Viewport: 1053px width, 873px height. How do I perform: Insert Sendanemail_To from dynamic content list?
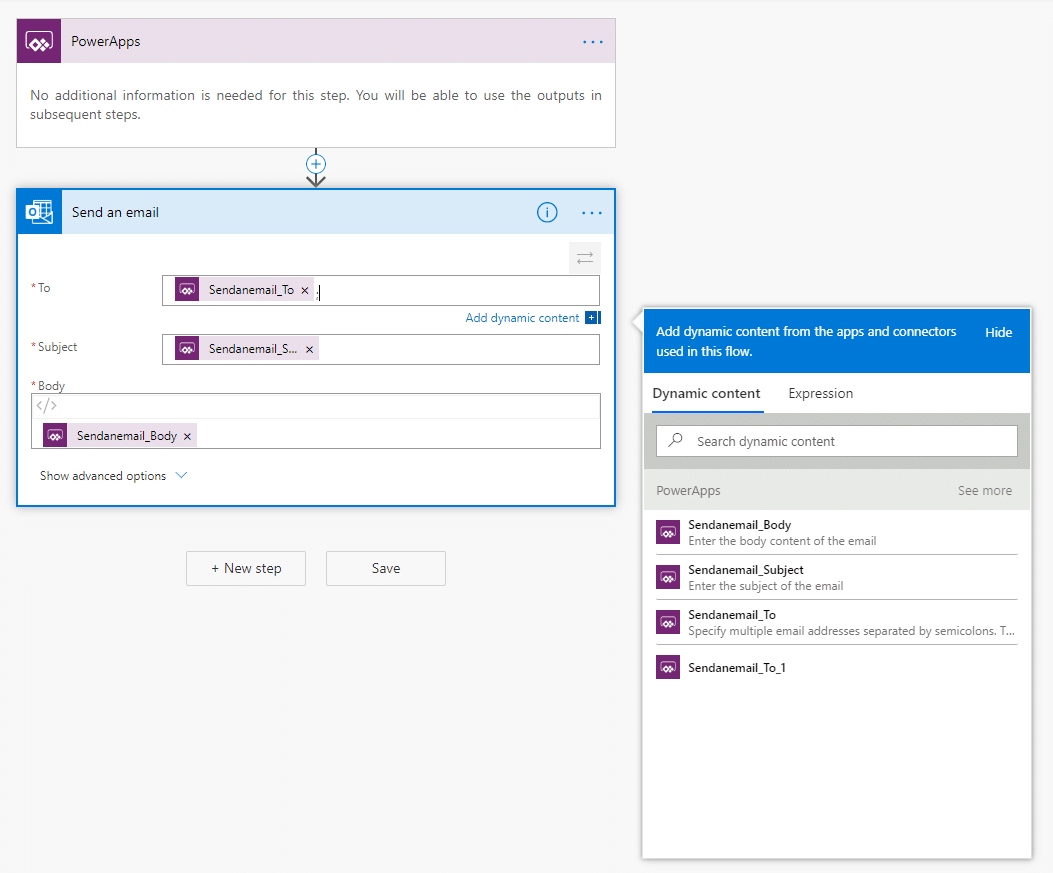(x=836, y=623)
